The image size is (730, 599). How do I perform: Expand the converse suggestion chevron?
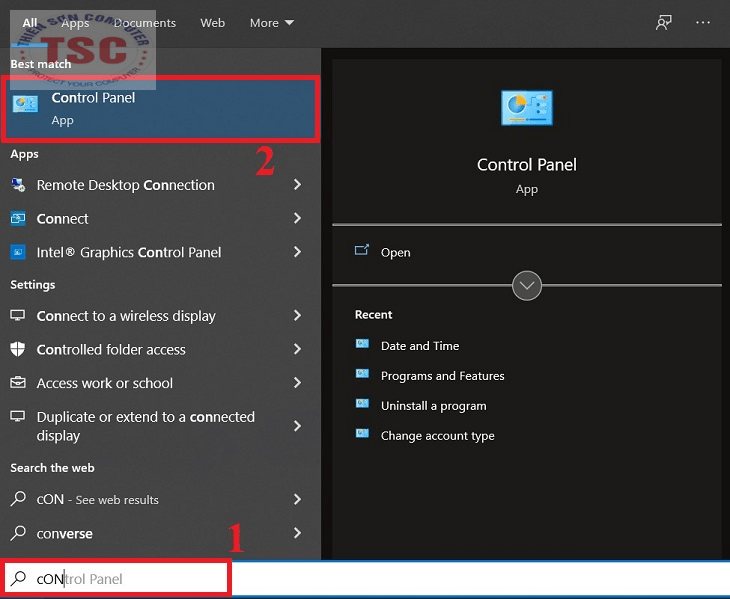pos(297,533)
